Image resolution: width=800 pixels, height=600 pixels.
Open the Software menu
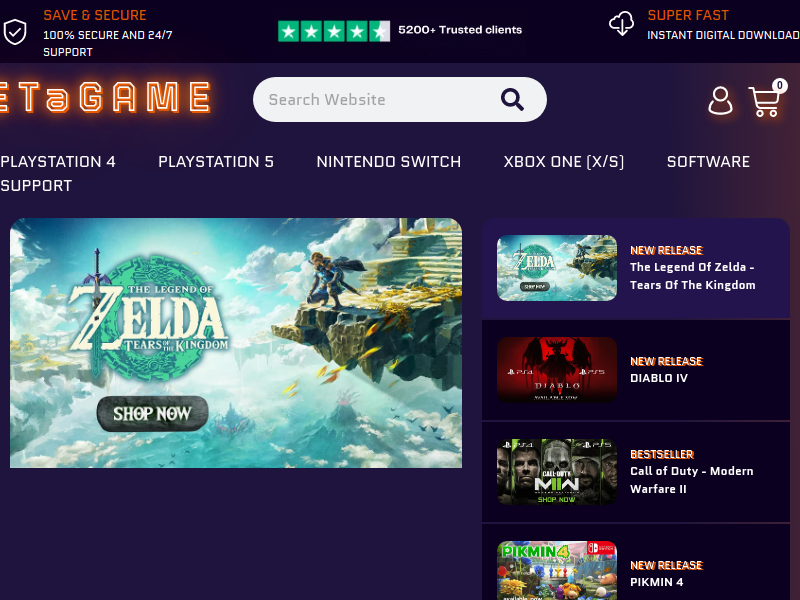(x=708, y=162)
